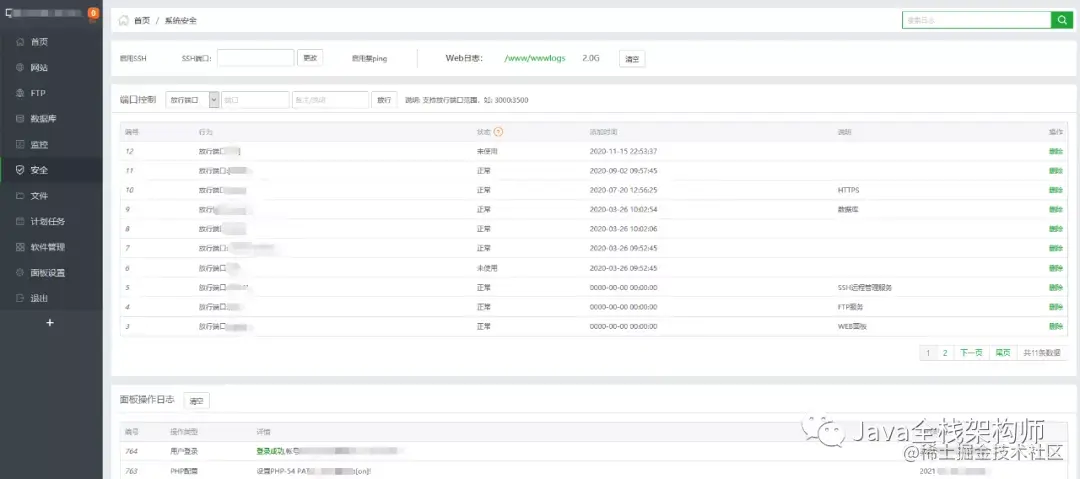Open the /www/wwwlogs path link
The height and width of the screenshot is (479, 1080).
click(x=535, y=59)
